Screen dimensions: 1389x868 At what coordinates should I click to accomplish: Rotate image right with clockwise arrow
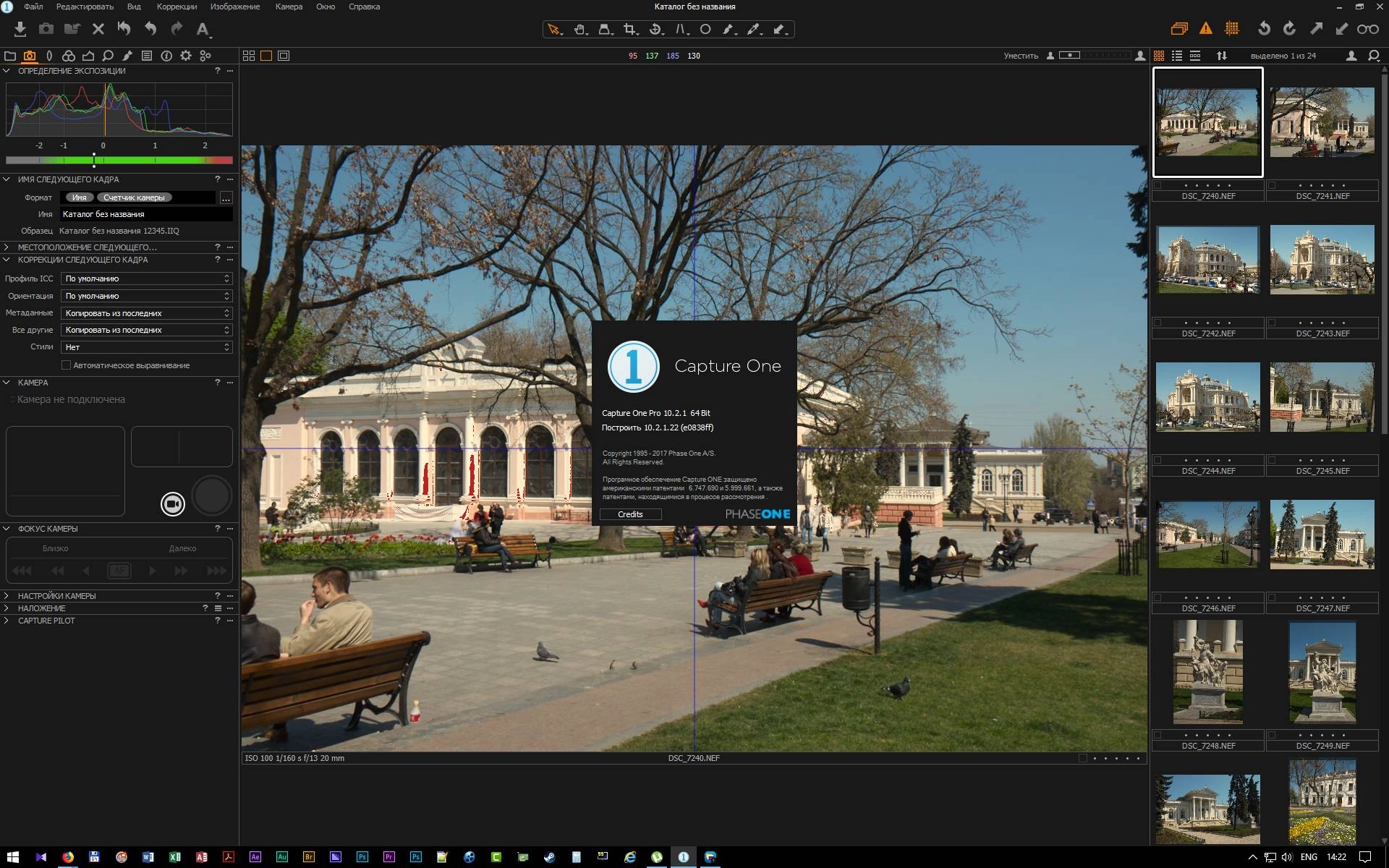coord(1289,29)
